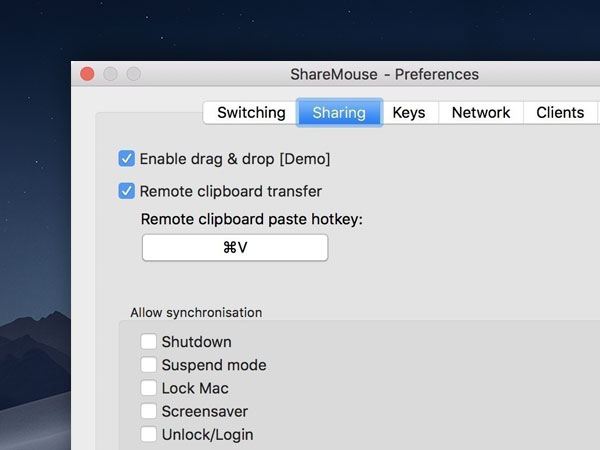
Task: Switch to the Switching tab
Action: 250,113
